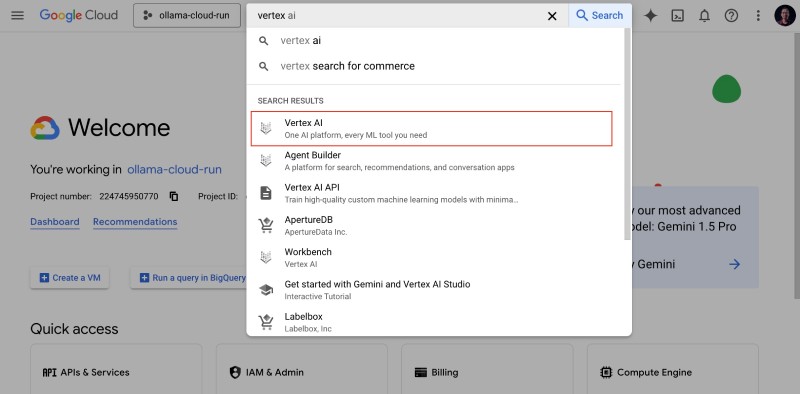Click magnifier icon beside 'vertex search for commerce'
800x394 pixels.
pyautogui.click(x=263, y=66)
